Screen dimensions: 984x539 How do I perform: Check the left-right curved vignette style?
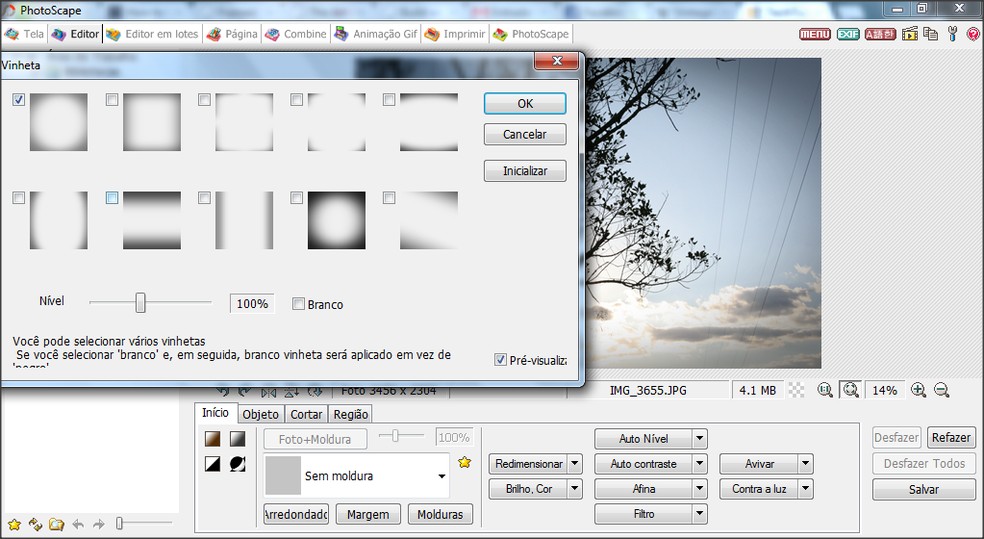pyautogui.click(x=19, y=198)
